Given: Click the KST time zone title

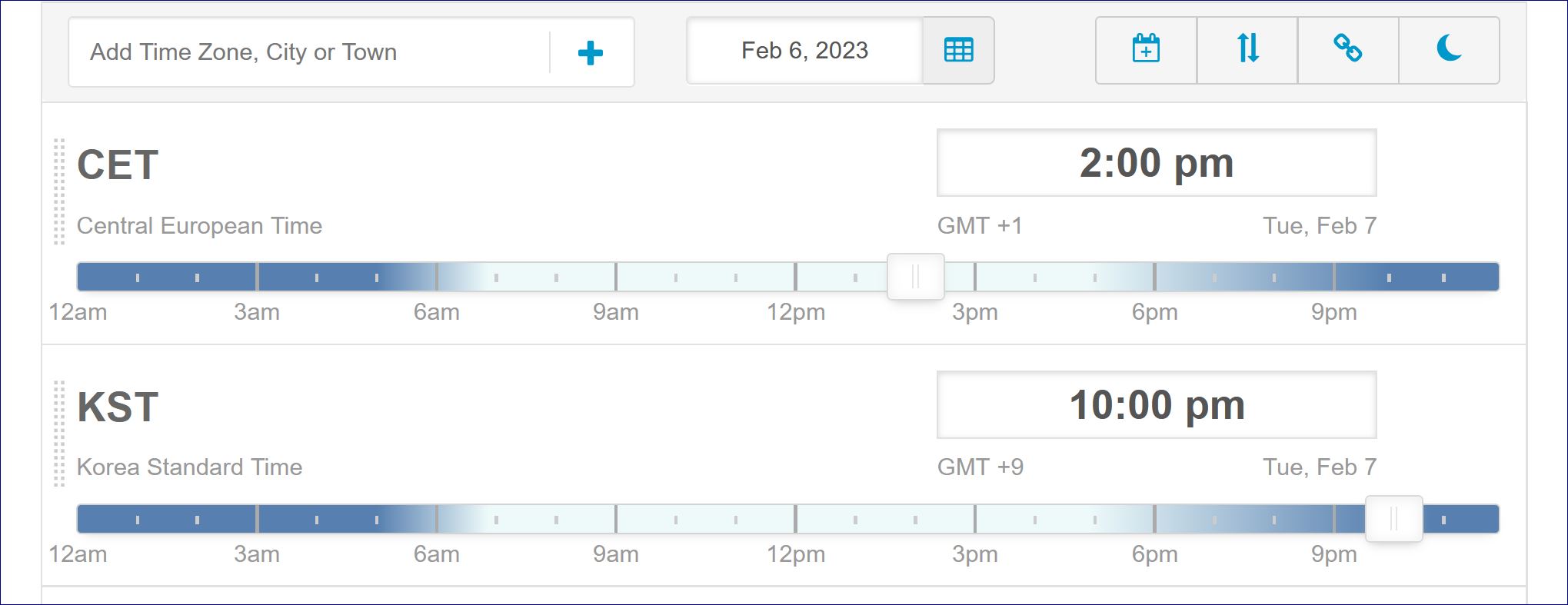Looking at the screenshot, I should (118, 407).
